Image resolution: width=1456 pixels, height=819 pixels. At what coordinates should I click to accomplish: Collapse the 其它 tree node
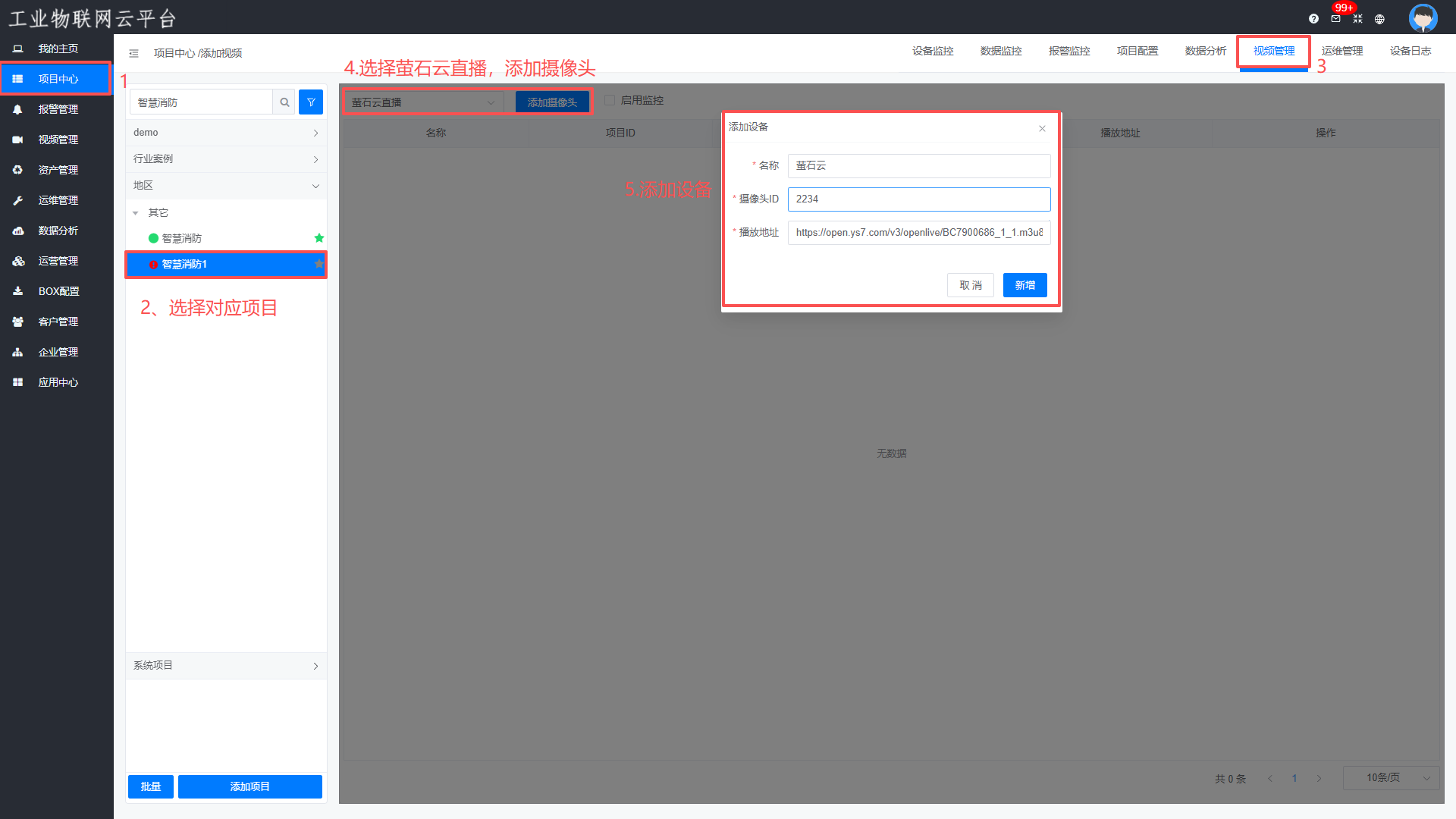[x=136, y=213]
